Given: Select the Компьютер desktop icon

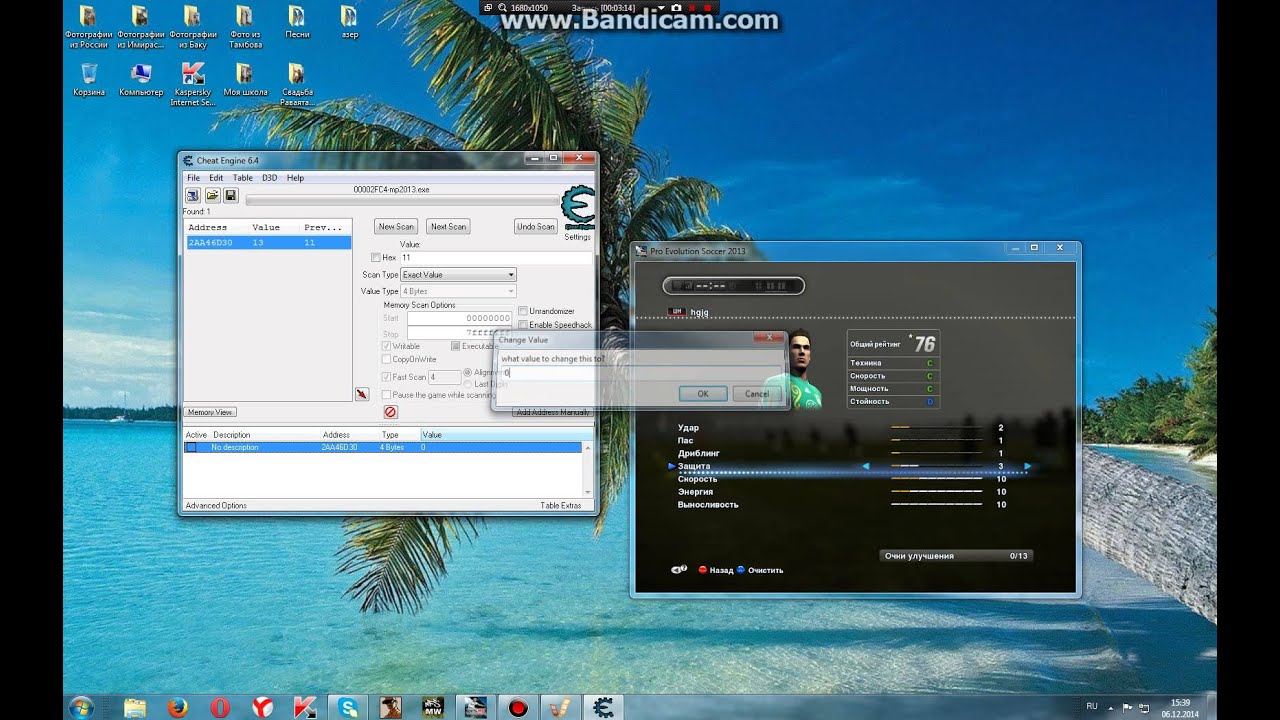Looking at the screenshot, I should pos(141,80).
